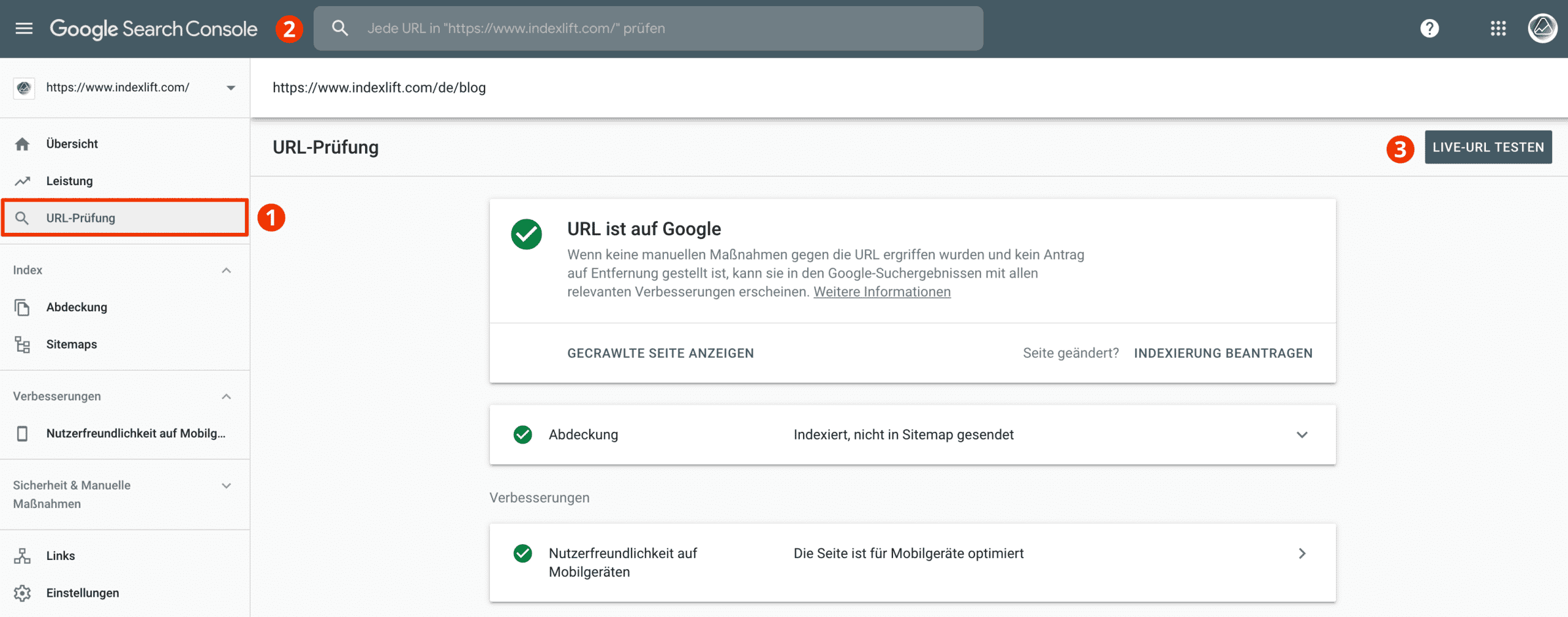The height and width of the screenshot is (617, 1568).
Task: Click the 'Verbesserungen' heading above the mobile card
Action: pyautogui.click(x=539, y=498)
